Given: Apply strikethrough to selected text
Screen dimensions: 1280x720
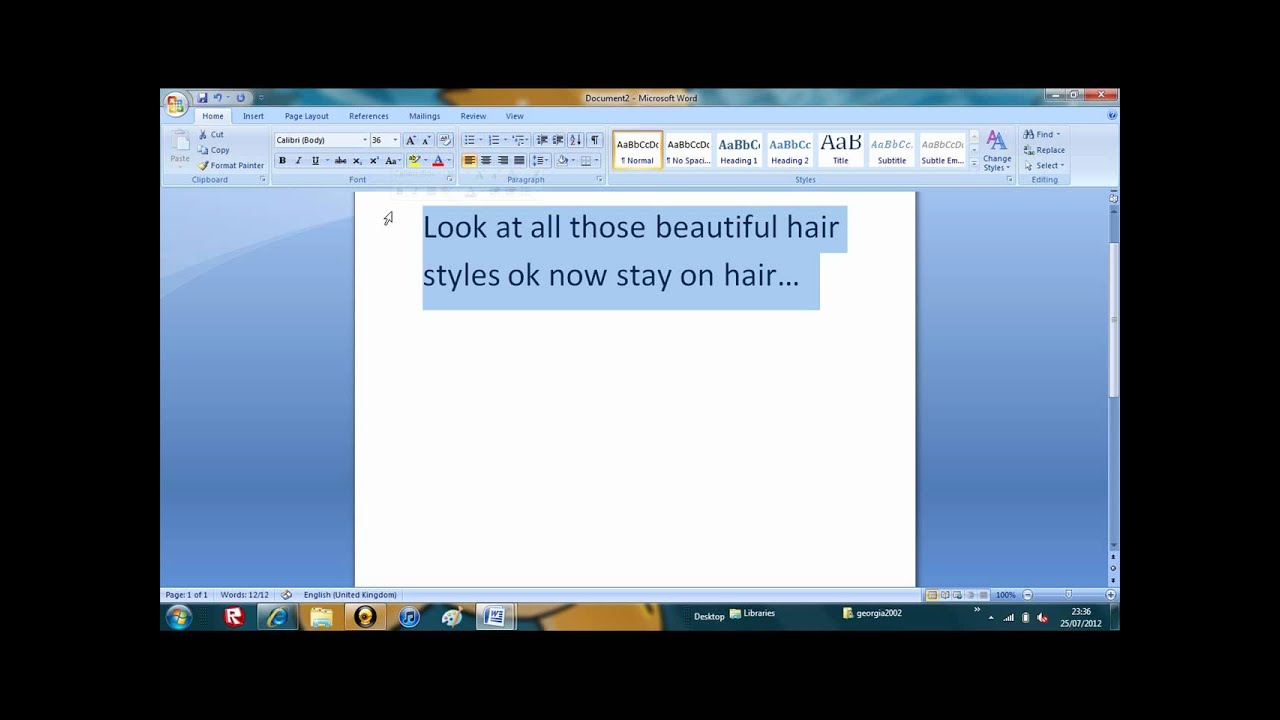Looking at the screenshot, I should coord(340,161).
